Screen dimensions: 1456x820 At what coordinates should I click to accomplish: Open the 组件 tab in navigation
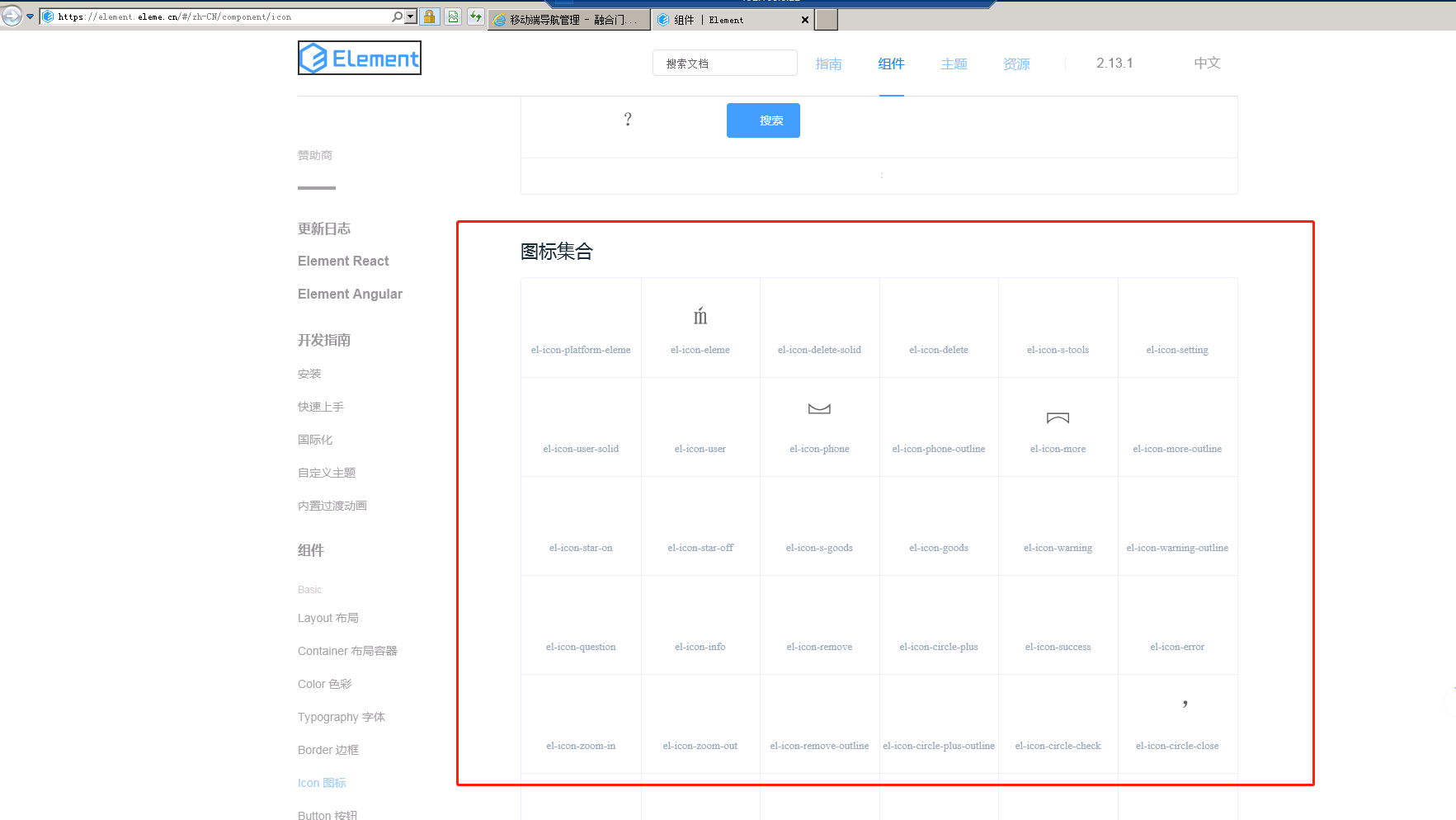891,64
